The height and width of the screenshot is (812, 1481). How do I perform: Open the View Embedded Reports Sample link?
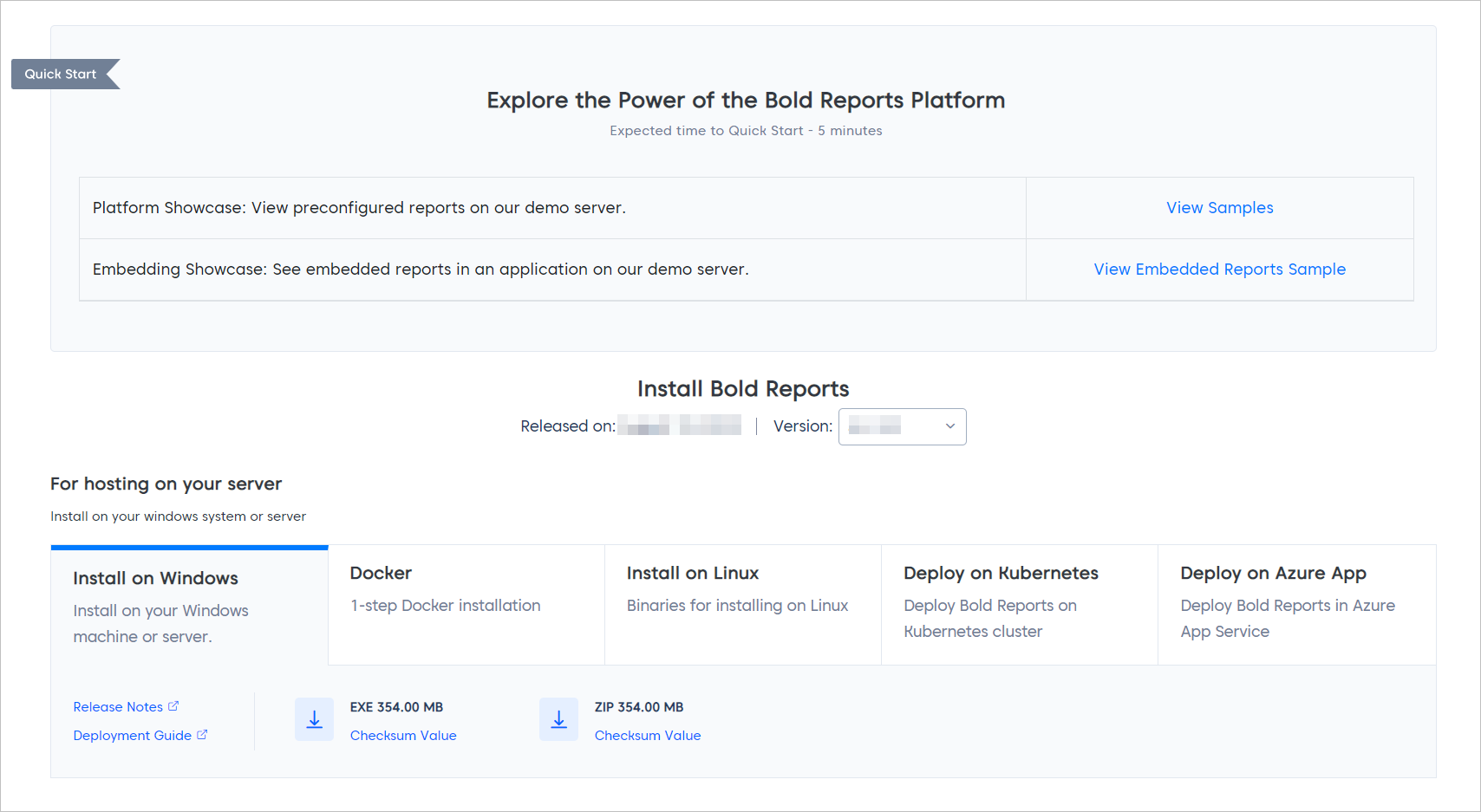tap(1219, 269)
